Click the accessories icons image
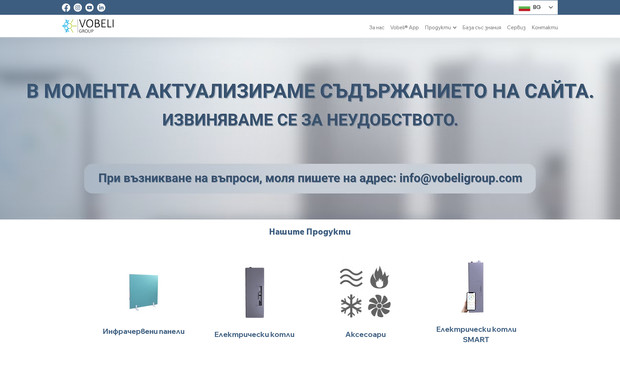The width and height of the screenshot is (620, 379). click(365, 292)
